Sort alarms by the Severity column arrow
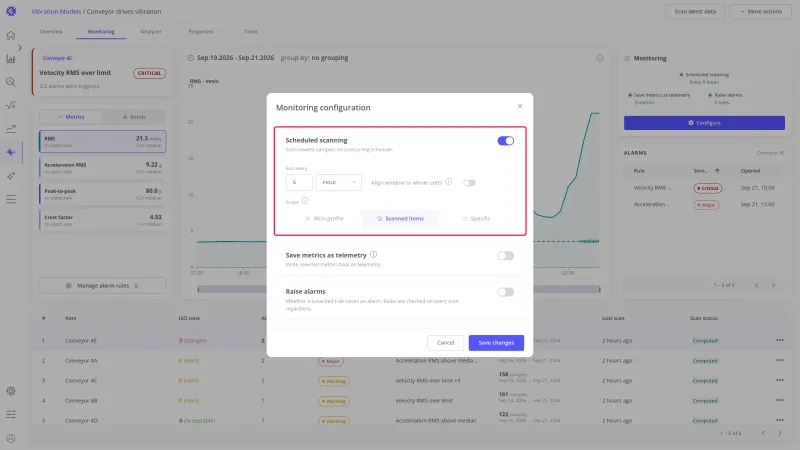Screen dimensions: 800x450 pos(717,171)
